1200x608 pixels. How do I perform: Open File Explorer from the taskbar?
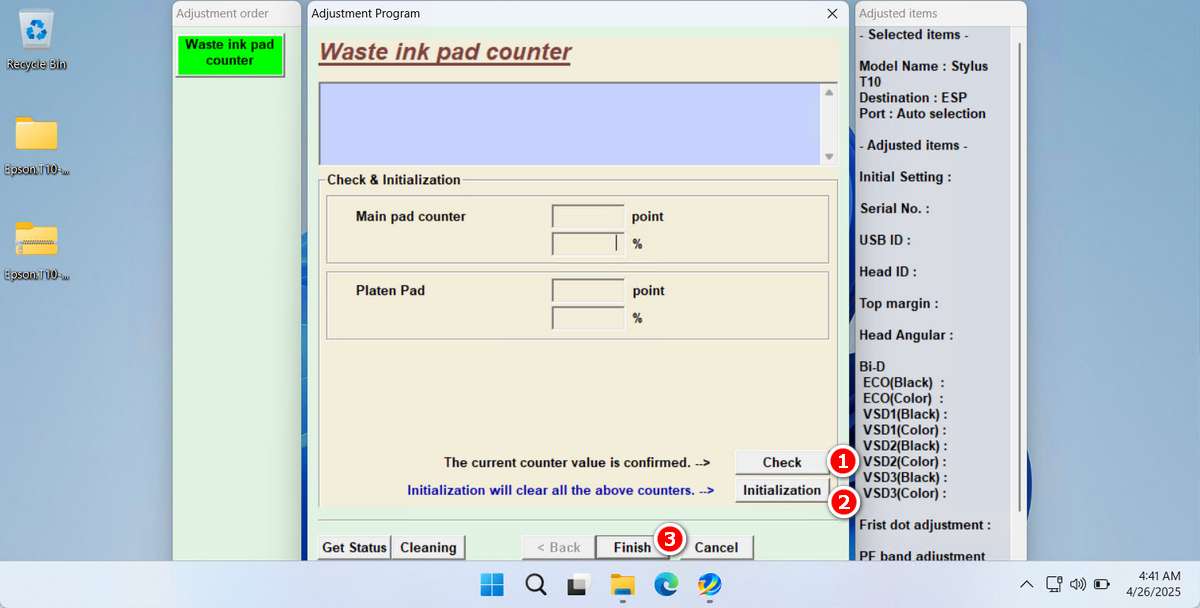click(x=622, y=584)
